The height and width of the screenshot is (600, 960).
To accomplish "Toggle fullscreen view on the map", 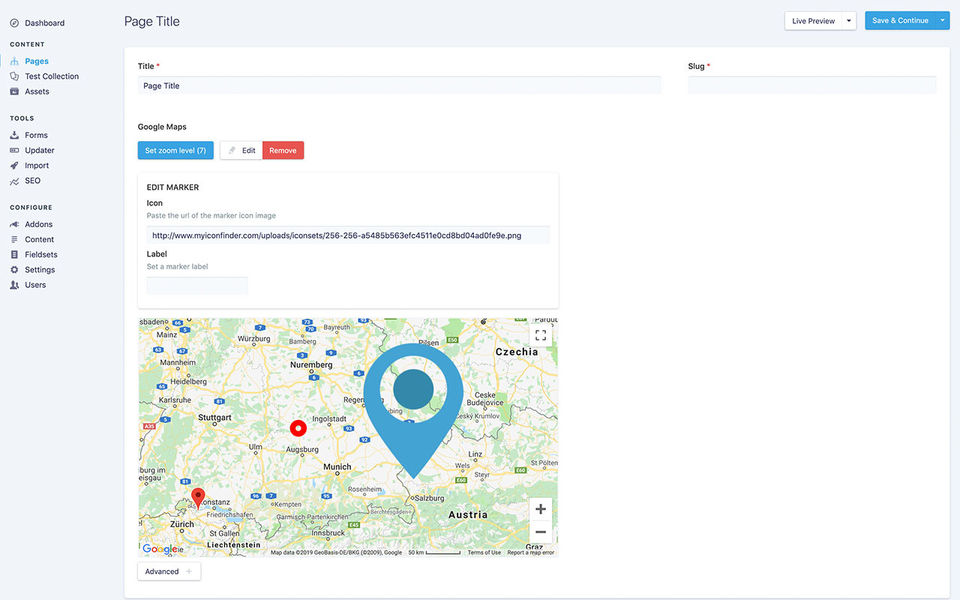I will pos(541,336).
